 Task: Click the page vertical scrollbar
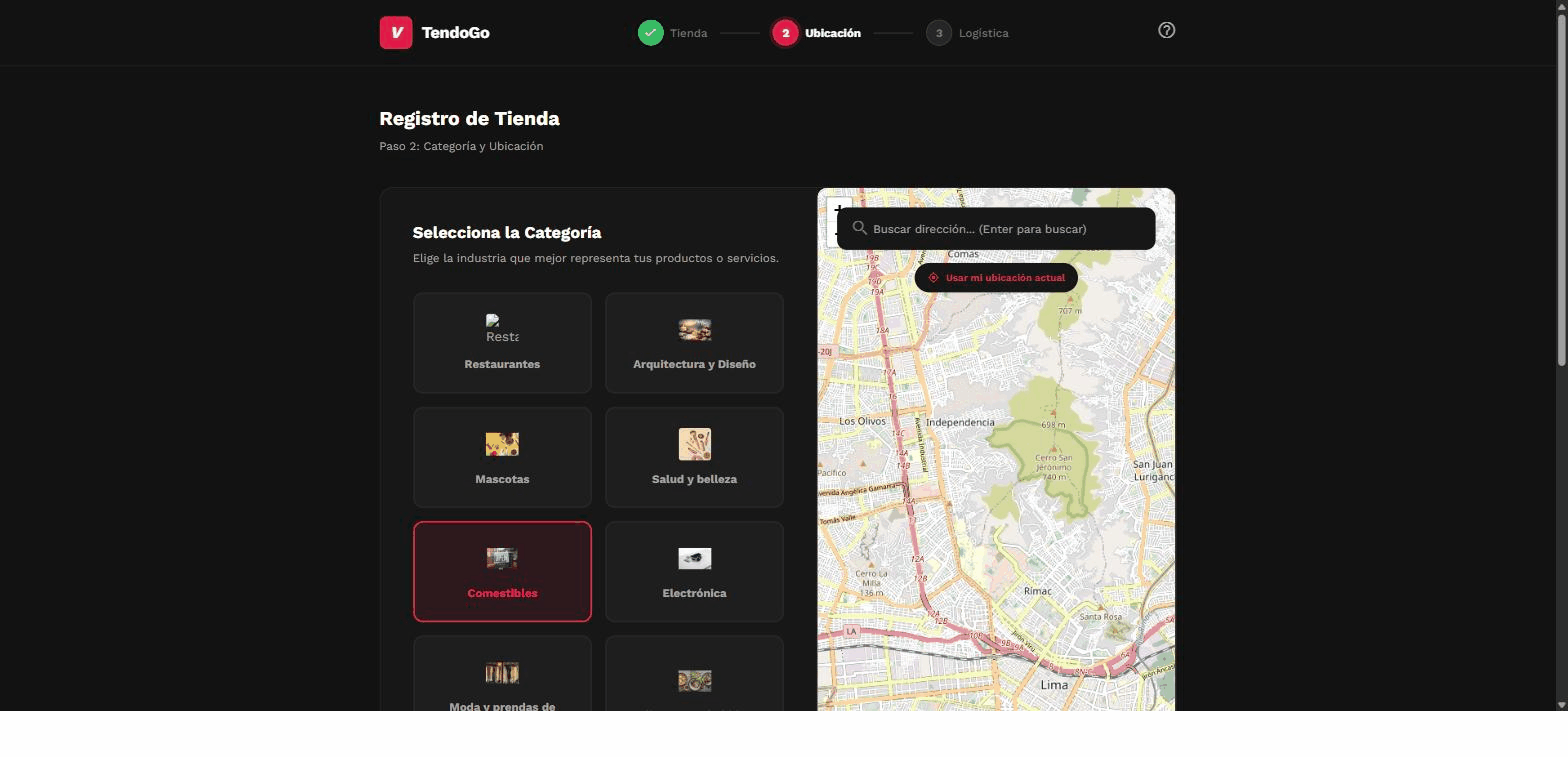coord(1561,190)
